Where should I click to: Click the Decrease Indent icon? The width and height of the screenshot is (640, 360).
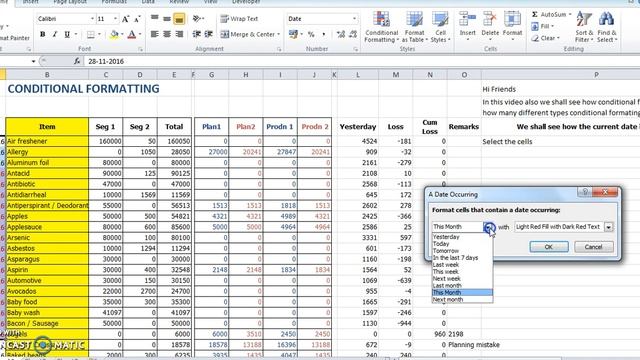tap(196, 34)
